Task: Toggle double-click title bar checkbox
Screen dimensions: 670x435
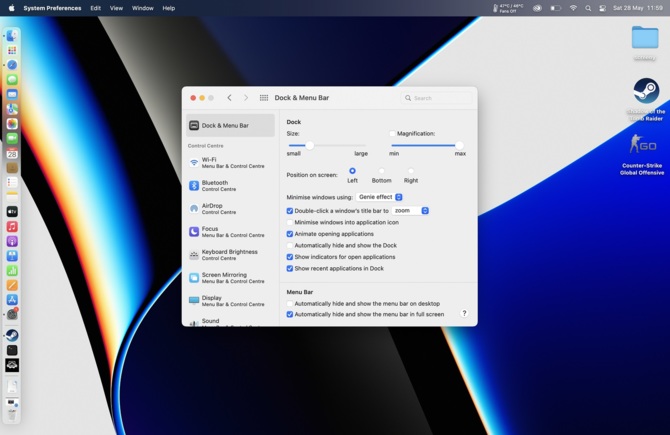Action: (290, 211)
